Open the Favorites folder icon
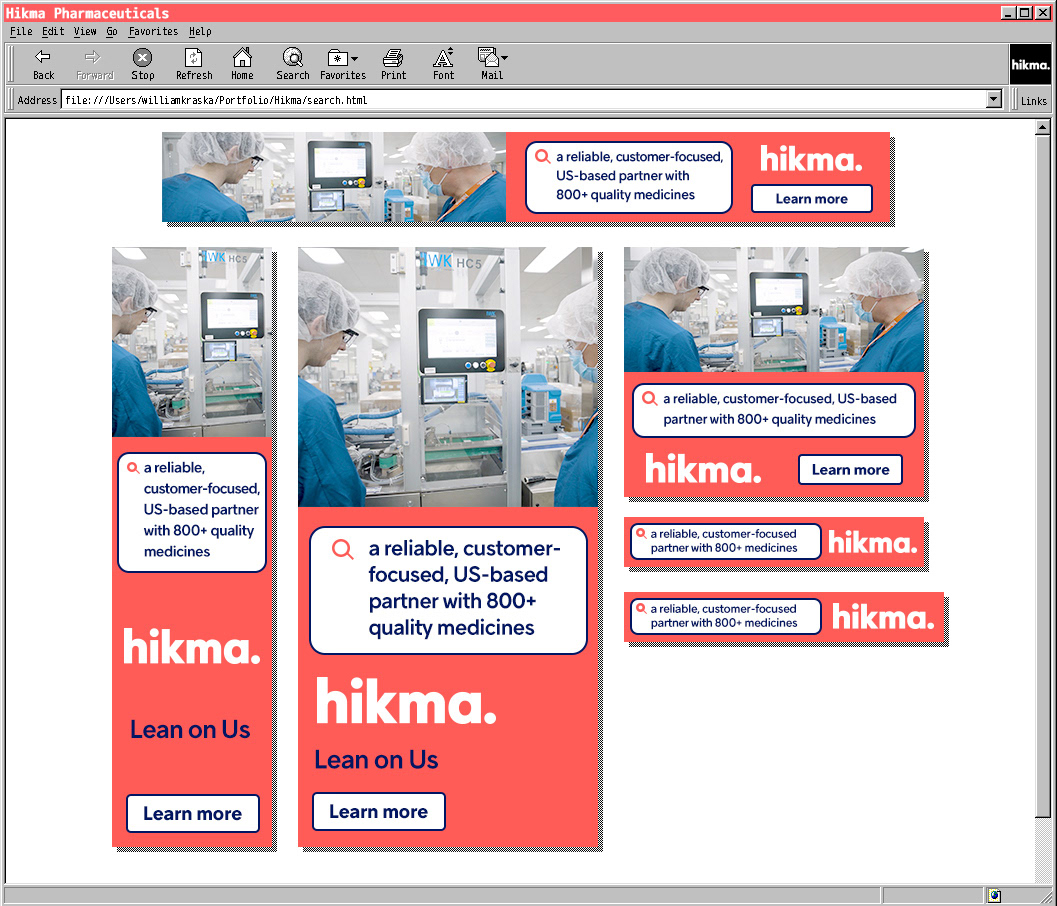 pyautogui.click(x=337, y=58)
